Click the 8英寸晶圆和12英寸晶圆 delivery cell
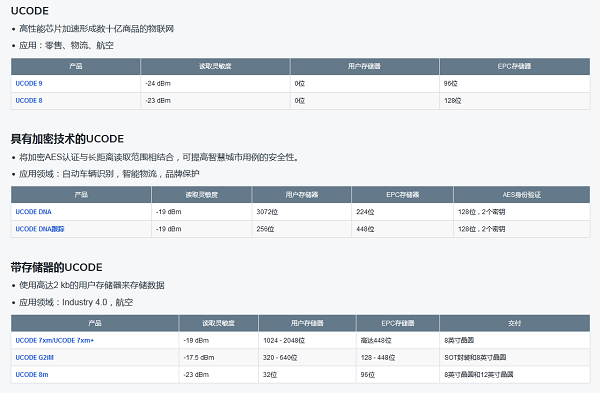 [x=515, y=375]
